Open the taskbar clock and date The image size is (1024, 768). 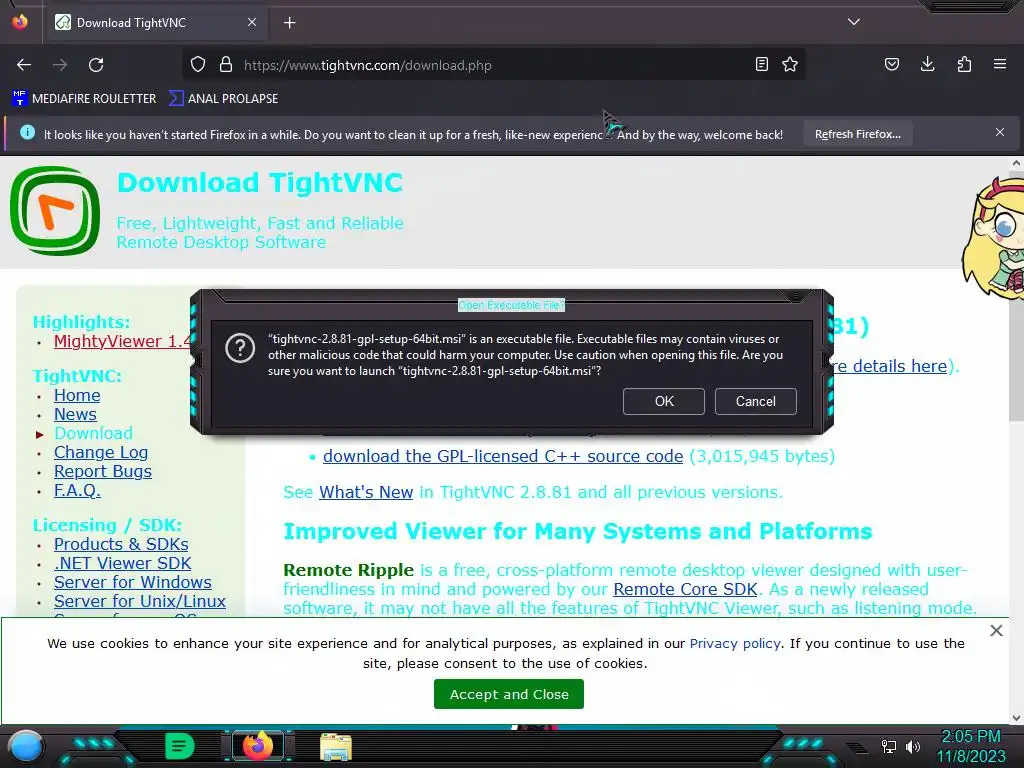click(x=971, y=746)
